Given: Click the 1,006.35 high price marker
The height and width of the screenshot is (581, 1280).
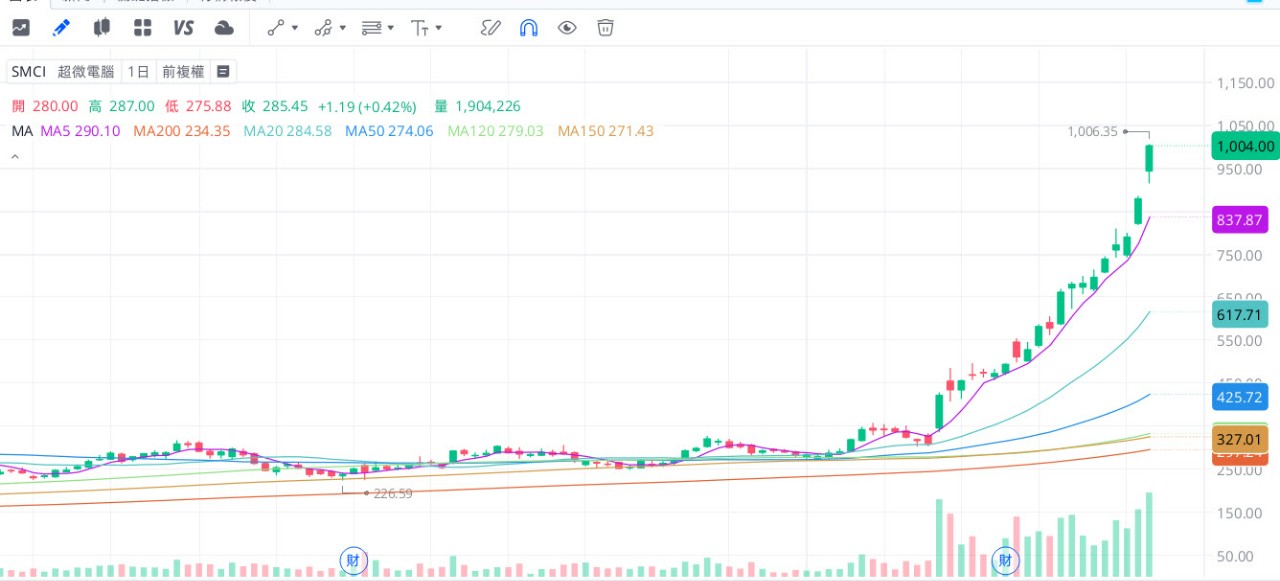Looking at the screenshot, I should point(1092,131).
